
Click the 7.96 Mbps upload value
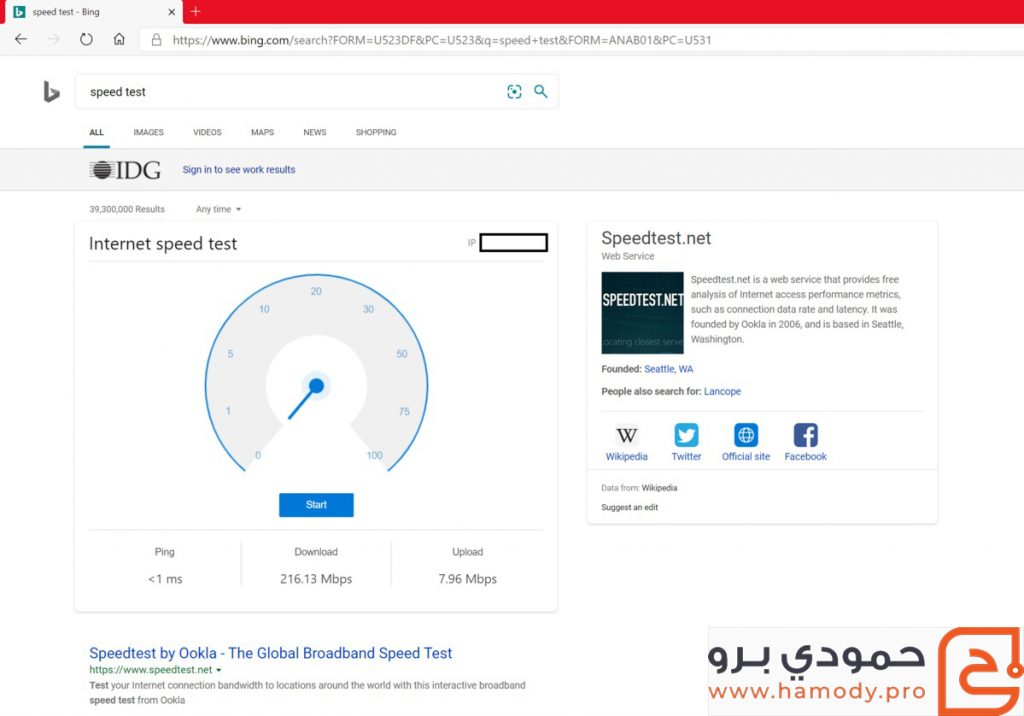468,579
